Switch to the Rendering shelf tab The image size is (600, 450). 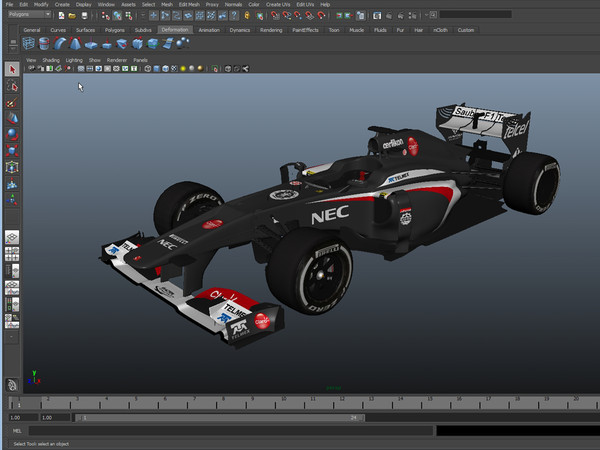coord(271,30)
